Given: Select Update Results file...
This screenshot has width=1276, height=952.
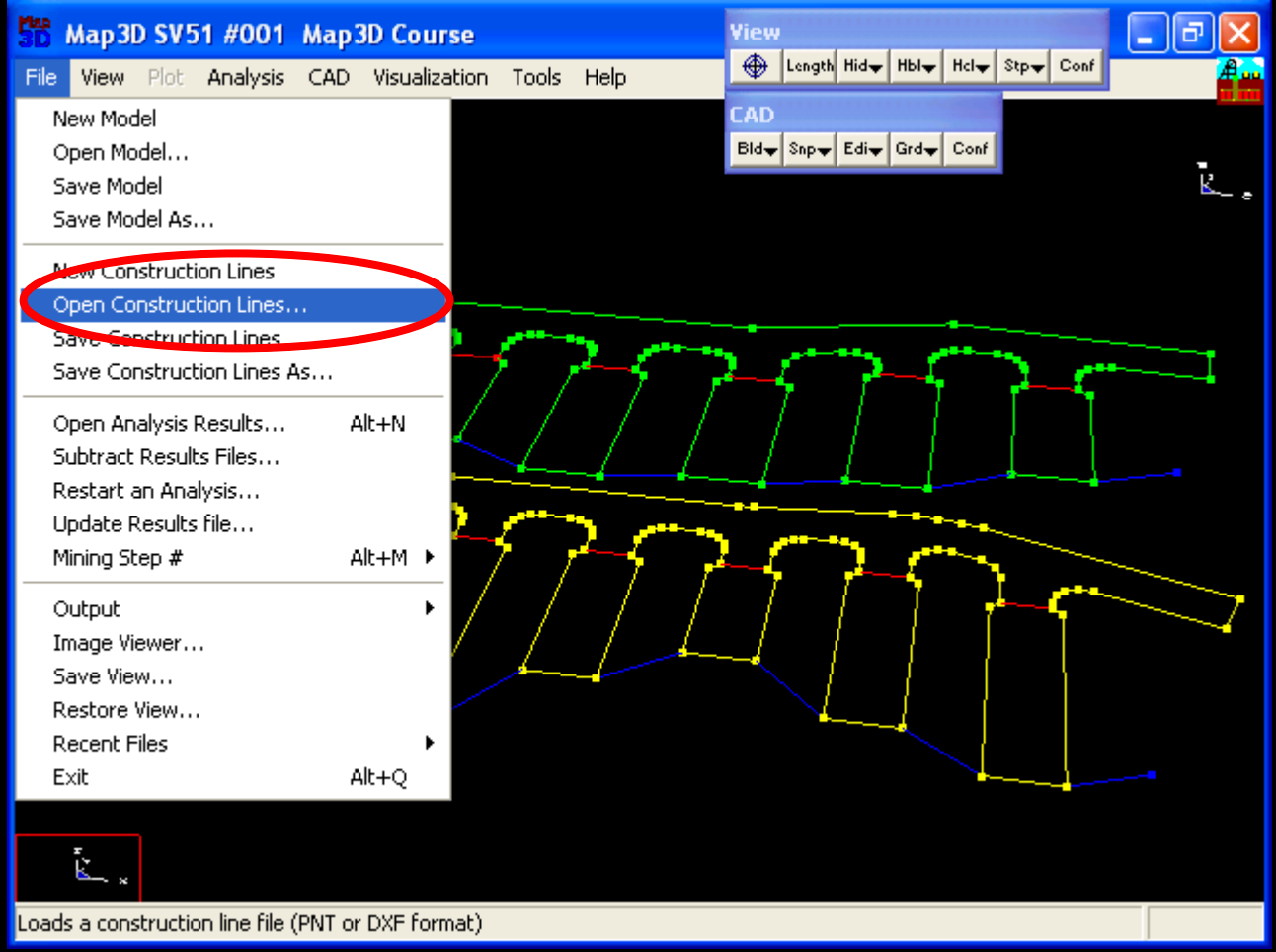Looking at the screenshot, I should (x=232, y=523).
